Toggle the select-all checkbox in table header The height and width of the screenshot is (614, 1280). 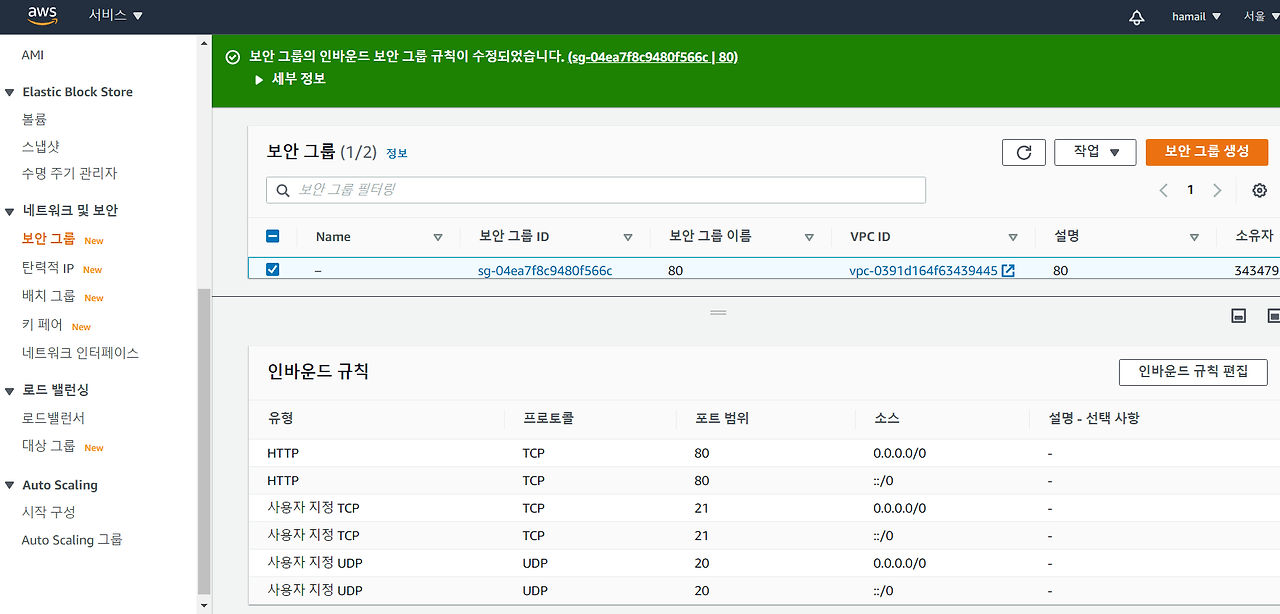272,236
